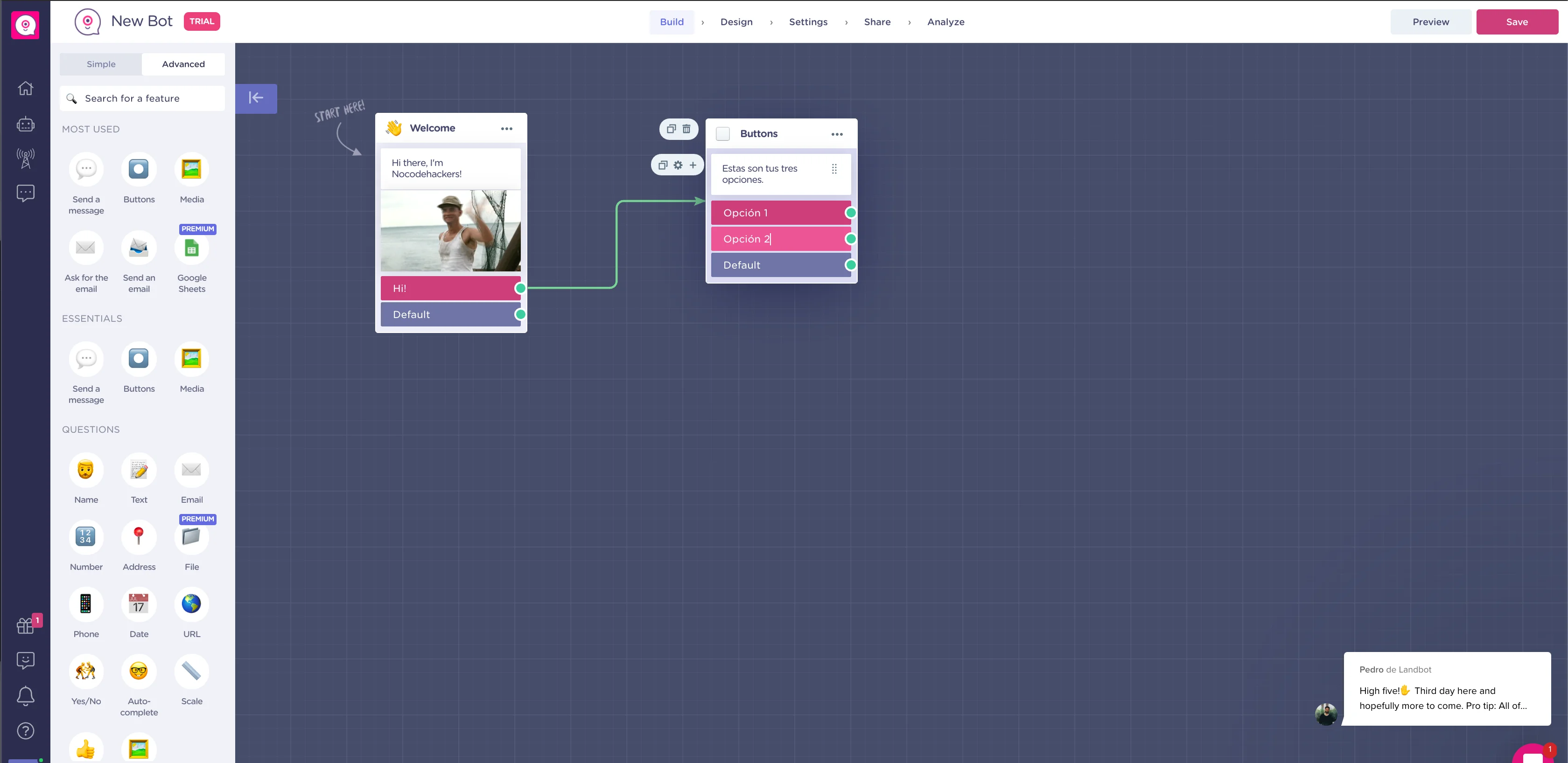
Task: Go to the Design tab
Action: 736,22
